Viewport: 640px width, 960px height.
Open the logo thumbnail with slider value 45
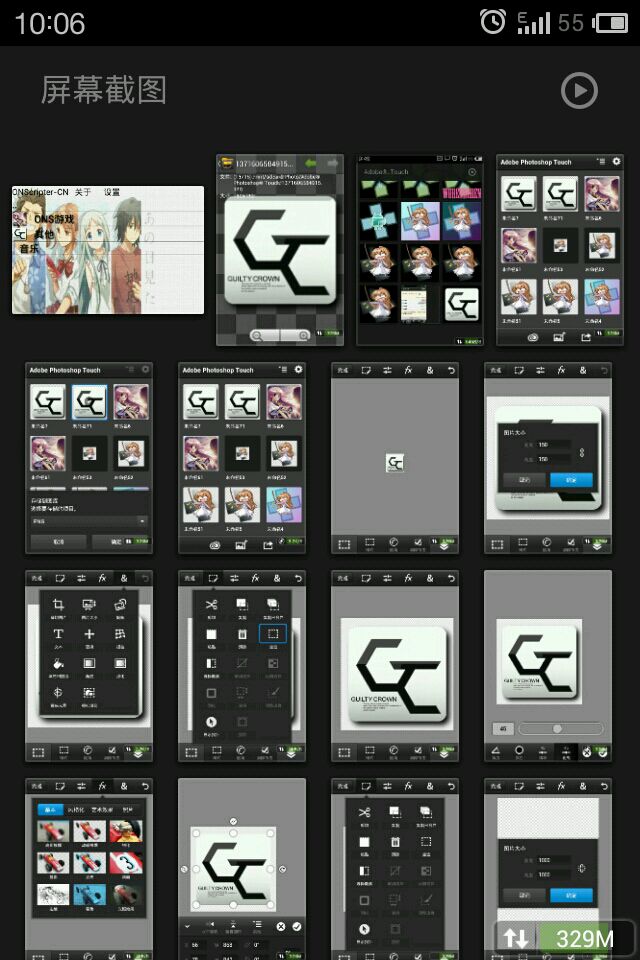548,666
